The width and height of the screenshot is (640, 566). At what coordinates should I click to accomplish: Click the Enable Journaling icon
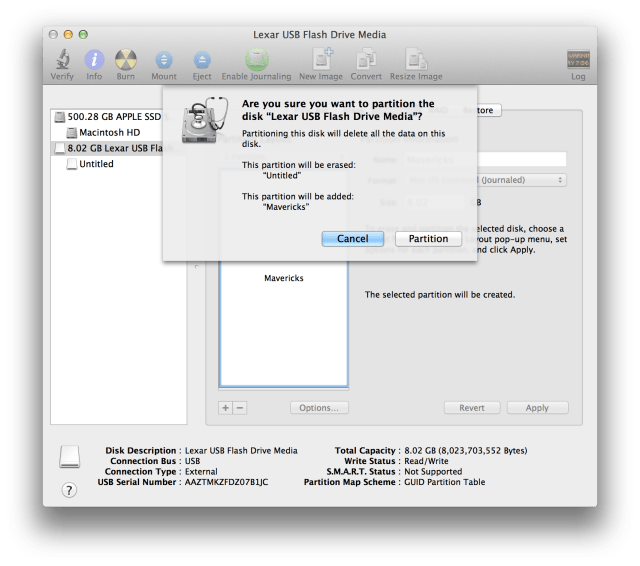click(x=256, y=60)
